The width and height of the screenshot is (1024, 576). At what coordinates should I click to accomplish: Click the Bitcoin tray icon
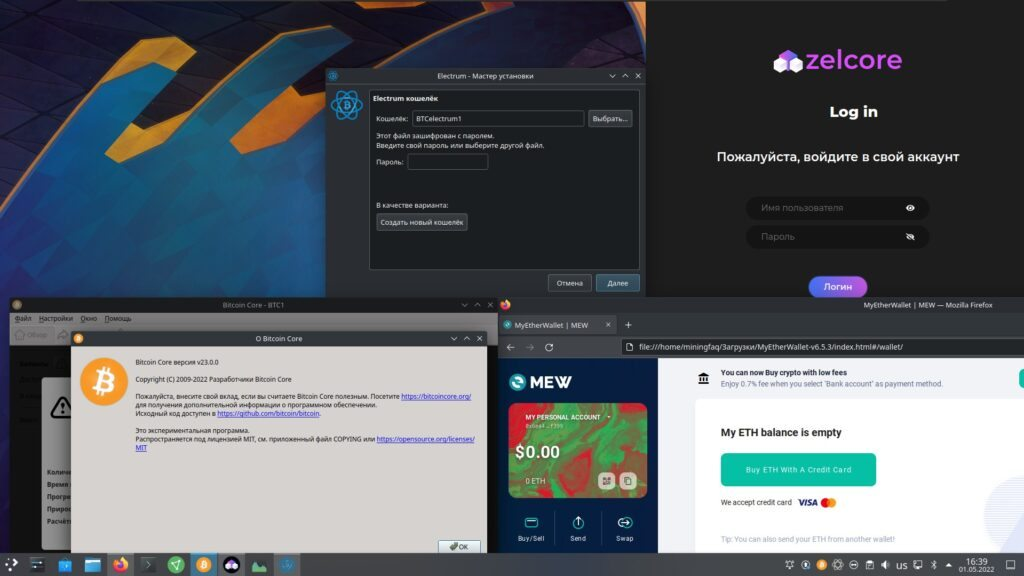[822, 565]
